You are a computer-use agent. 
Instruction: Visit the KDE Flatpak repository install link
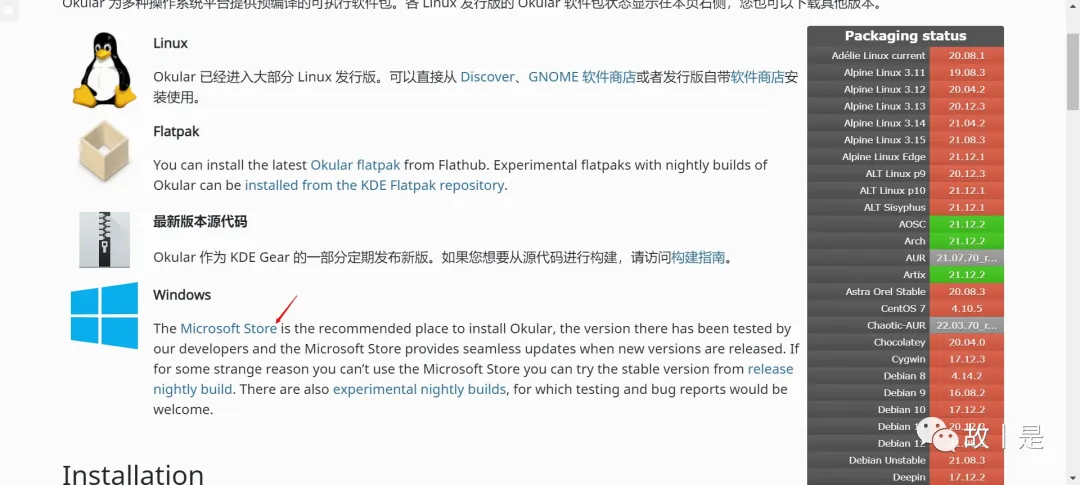375,185
